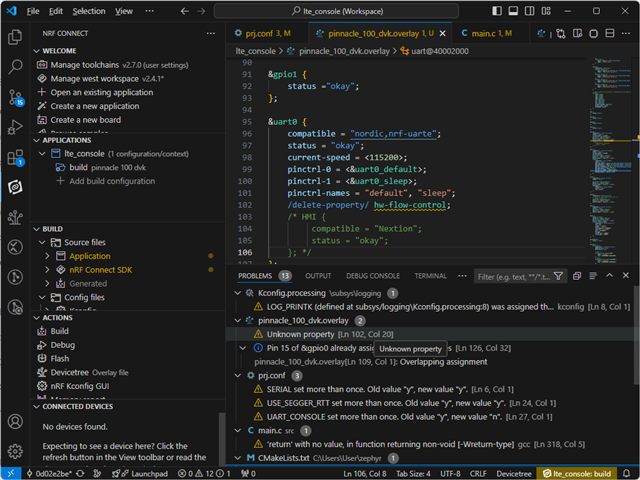Go back using the left arrow
The image size is (640, 480).
(185, 11)
